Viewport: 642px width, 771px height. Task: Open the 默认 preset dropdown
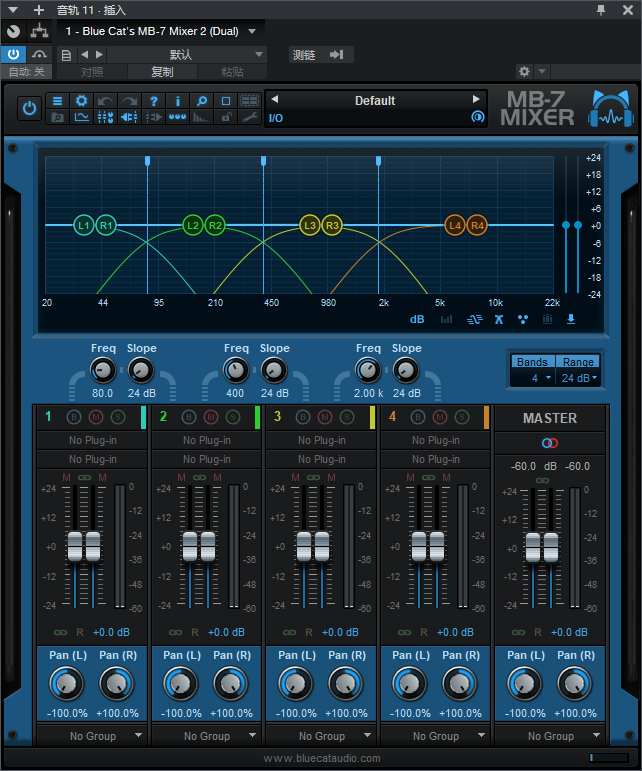pos(187,55)
